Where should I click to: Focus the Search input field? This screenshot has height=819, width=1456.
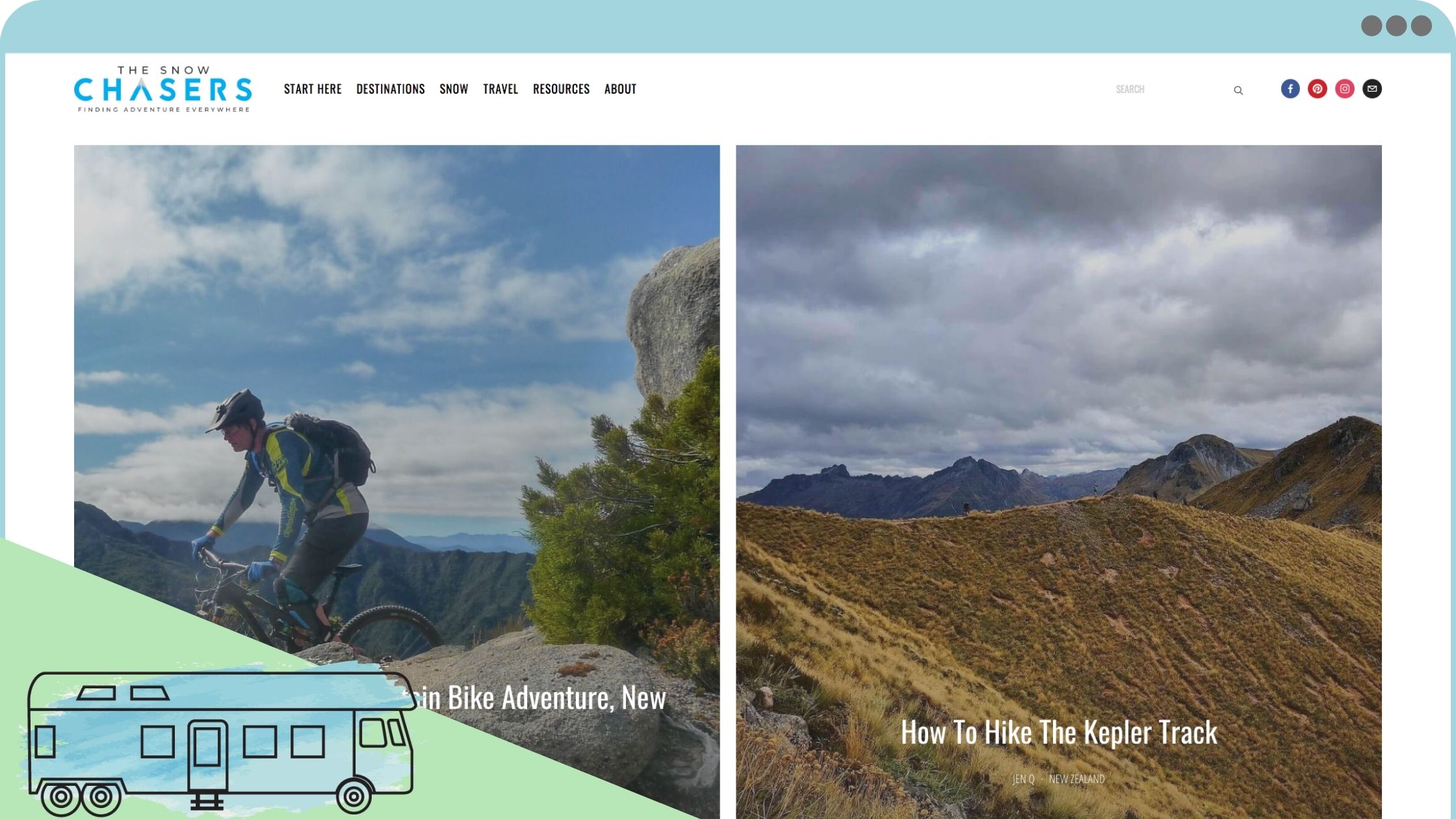pyautogui.click(x=1170, y=90)
